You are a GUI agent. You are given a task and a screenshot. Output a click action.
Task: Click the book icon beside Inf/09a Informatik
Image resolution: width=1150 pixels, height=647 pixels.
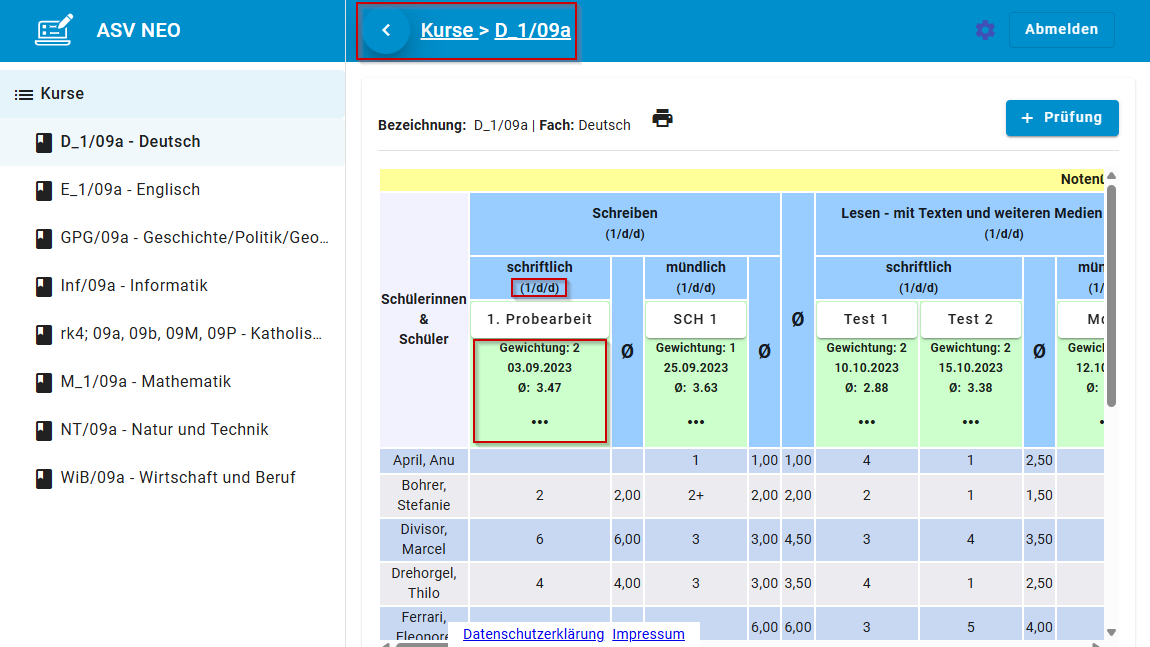43,286
